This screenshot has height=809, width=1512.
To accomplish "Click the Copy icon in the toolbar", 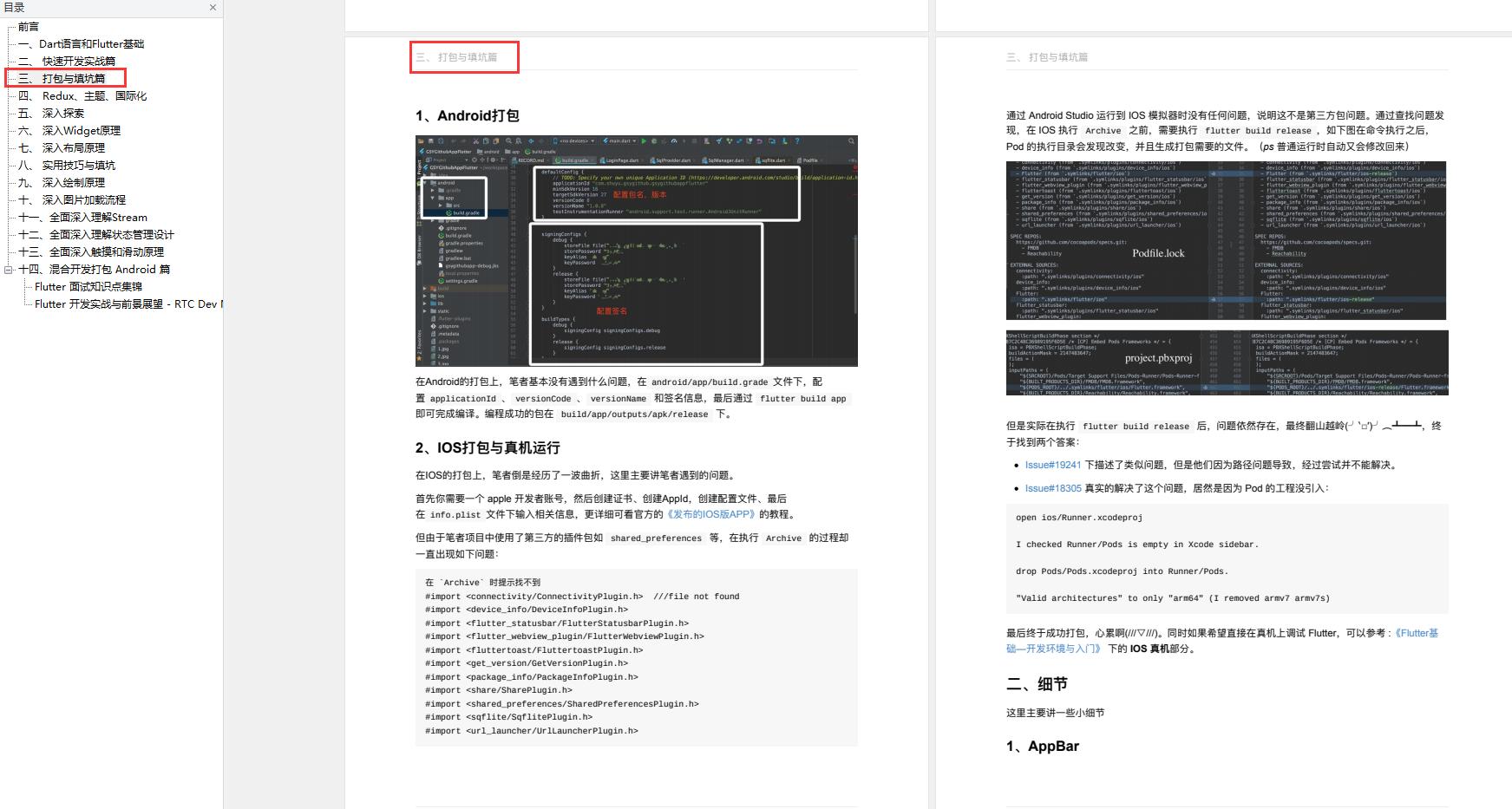I will coord(488,140).
